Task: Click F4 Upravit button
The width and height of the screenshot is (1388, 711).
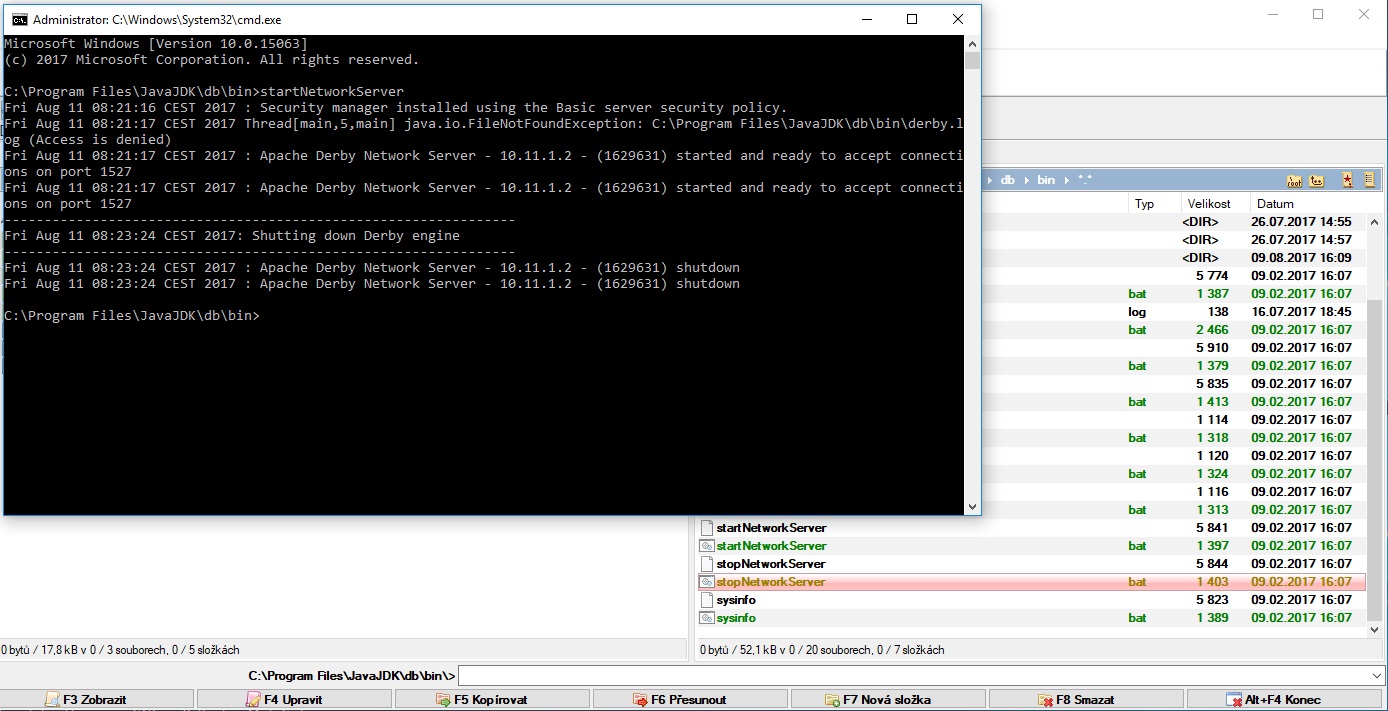Action: (x=295, y=700)
